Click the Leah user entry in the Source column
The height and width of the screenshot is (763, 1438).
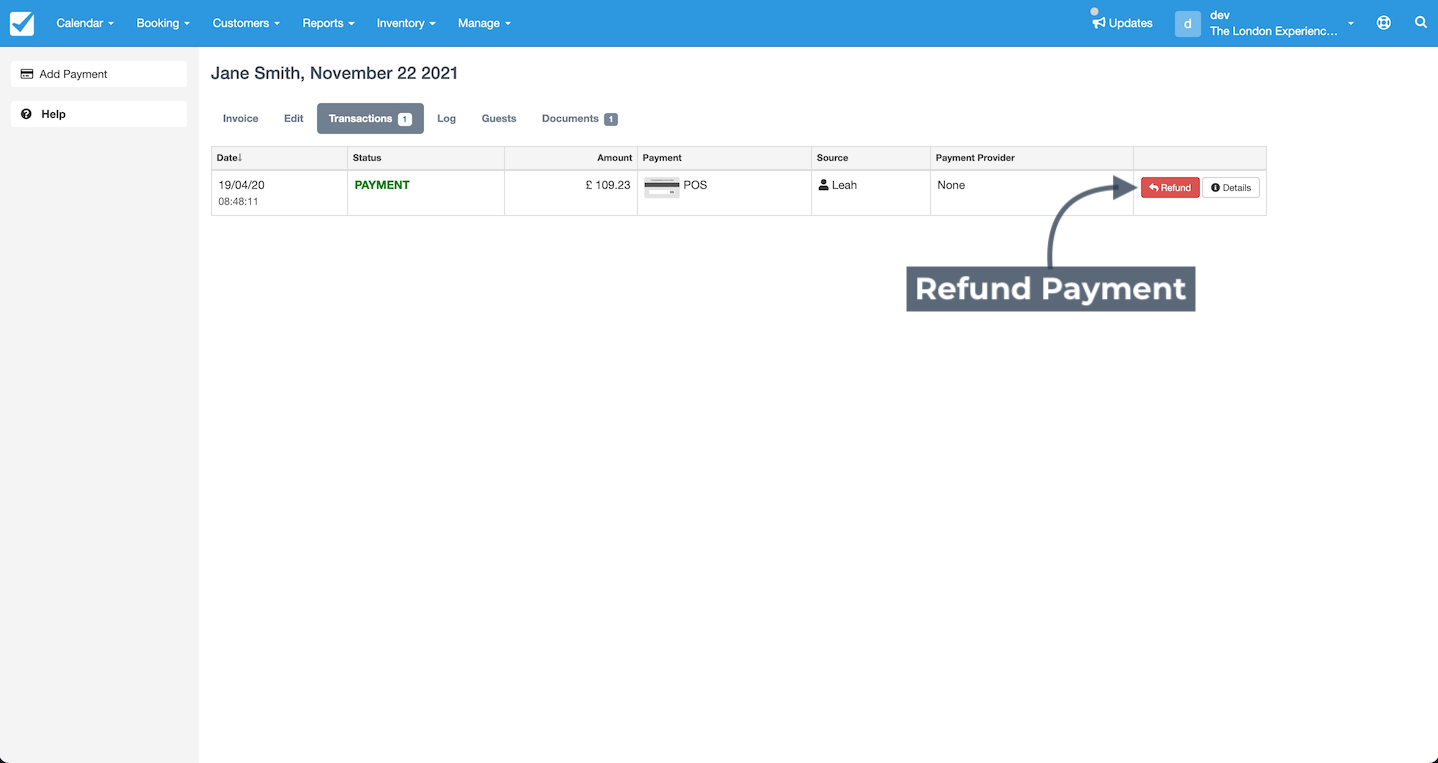point(838,185)
